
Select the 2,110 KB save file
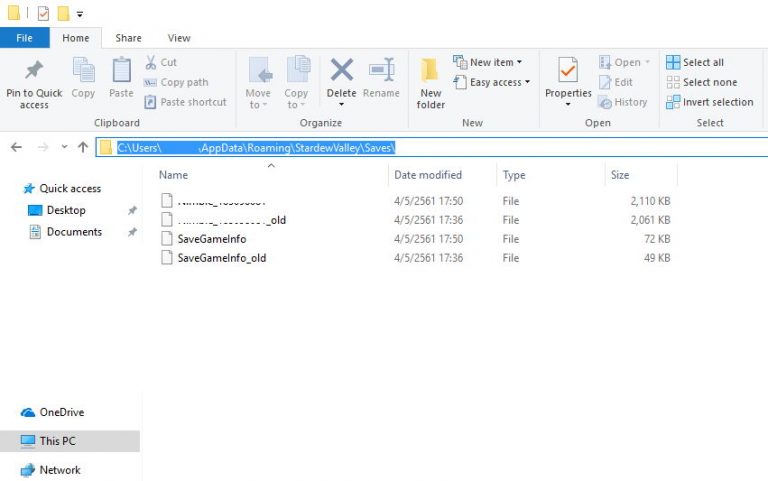click(415, 201)
